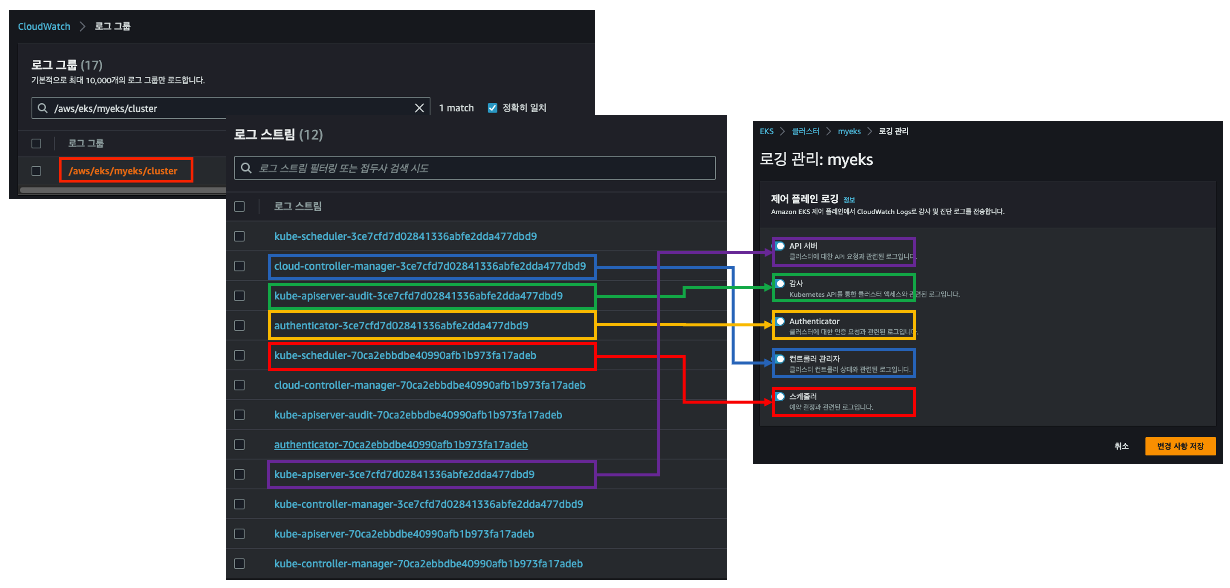Open kube-scheduler-70ca2ebbdbe log stream
The height and width of the screenshot is (588, 1230).
pyautogui.click(x=405, y=355)
